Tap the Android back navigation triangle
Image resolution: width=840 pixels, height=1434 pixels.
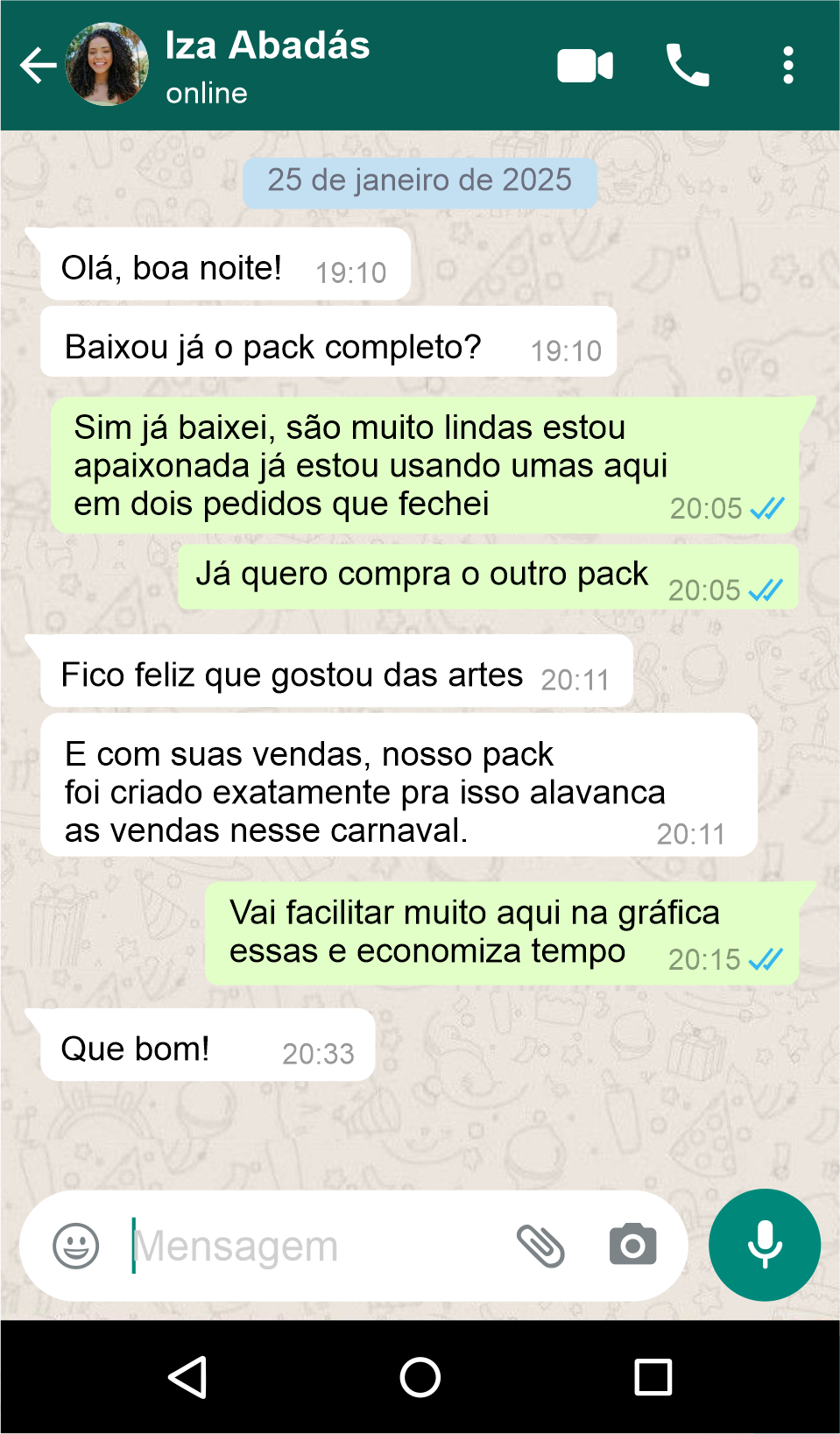(187, 1377)
